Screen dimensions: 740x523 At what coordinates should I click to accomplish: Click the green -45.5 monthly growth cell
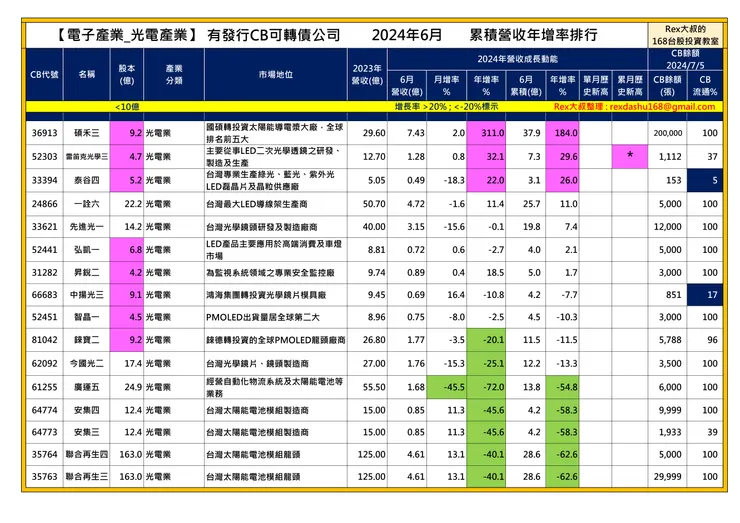[x=446, y=388]
